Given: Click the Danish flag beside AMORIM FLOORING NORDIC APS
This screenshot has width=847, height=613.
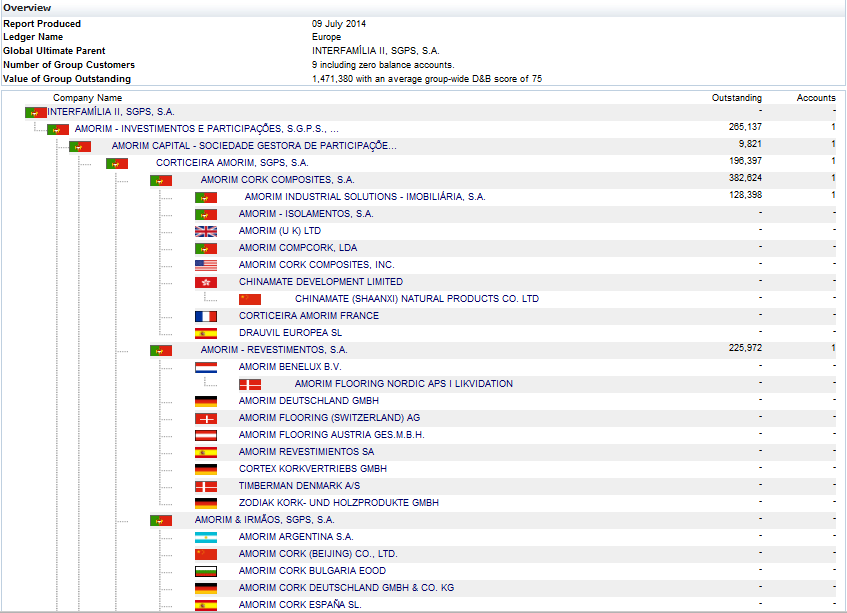Looking at the screenshot, I should click(x=250, y=385).
